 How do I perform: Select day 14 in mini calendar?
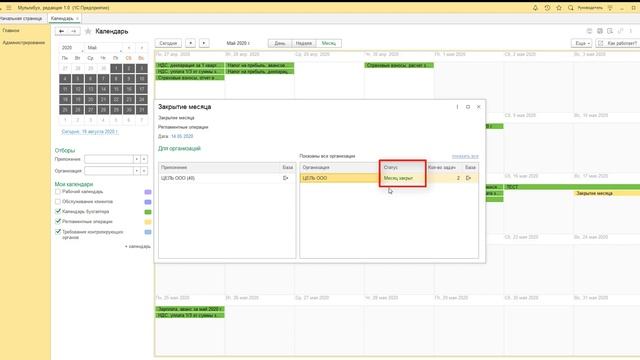(103, 89)
